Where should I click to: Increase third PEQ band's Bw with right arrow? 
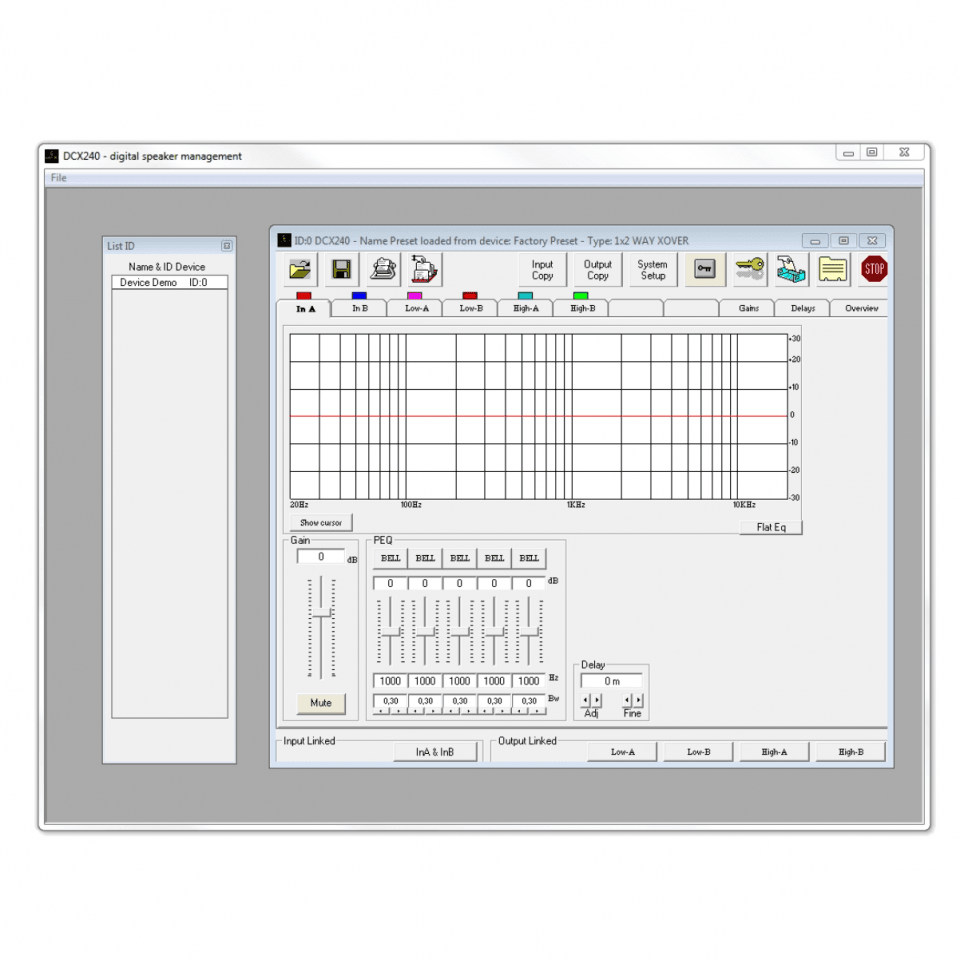tap(468, 711)
